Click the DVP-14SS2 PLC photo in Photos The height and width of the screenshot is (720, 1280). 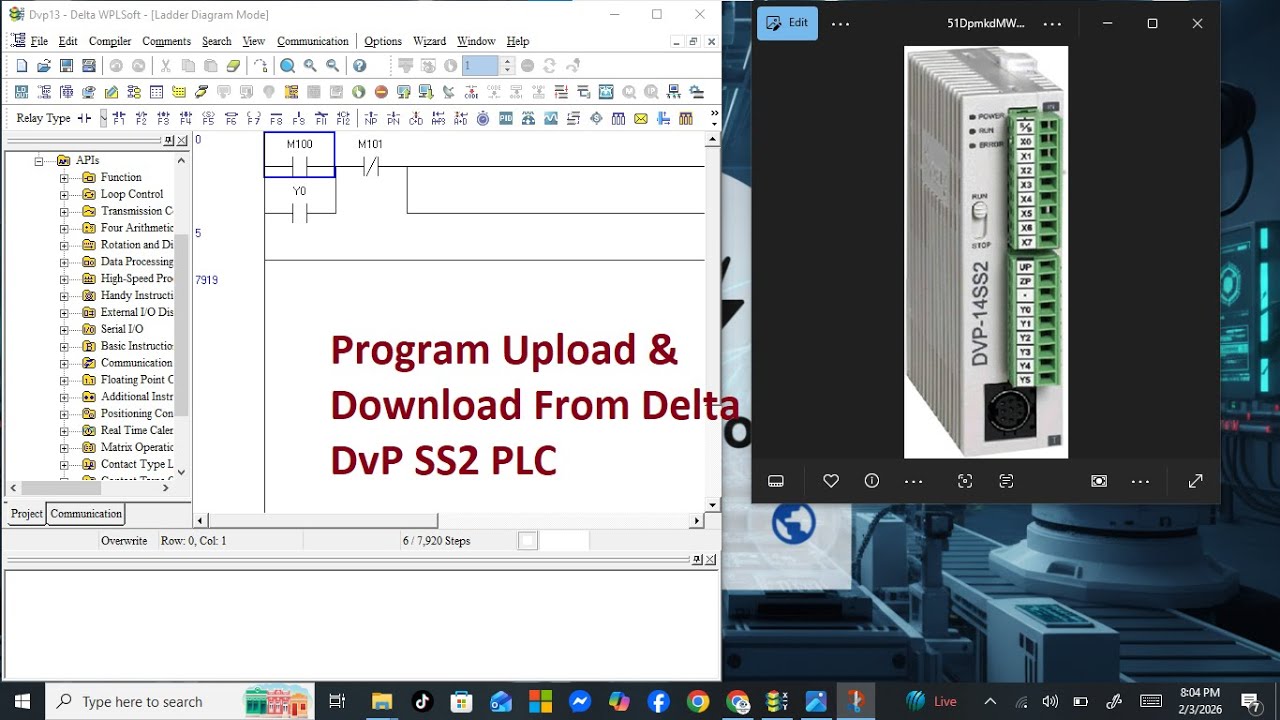[x=986, y=252]
